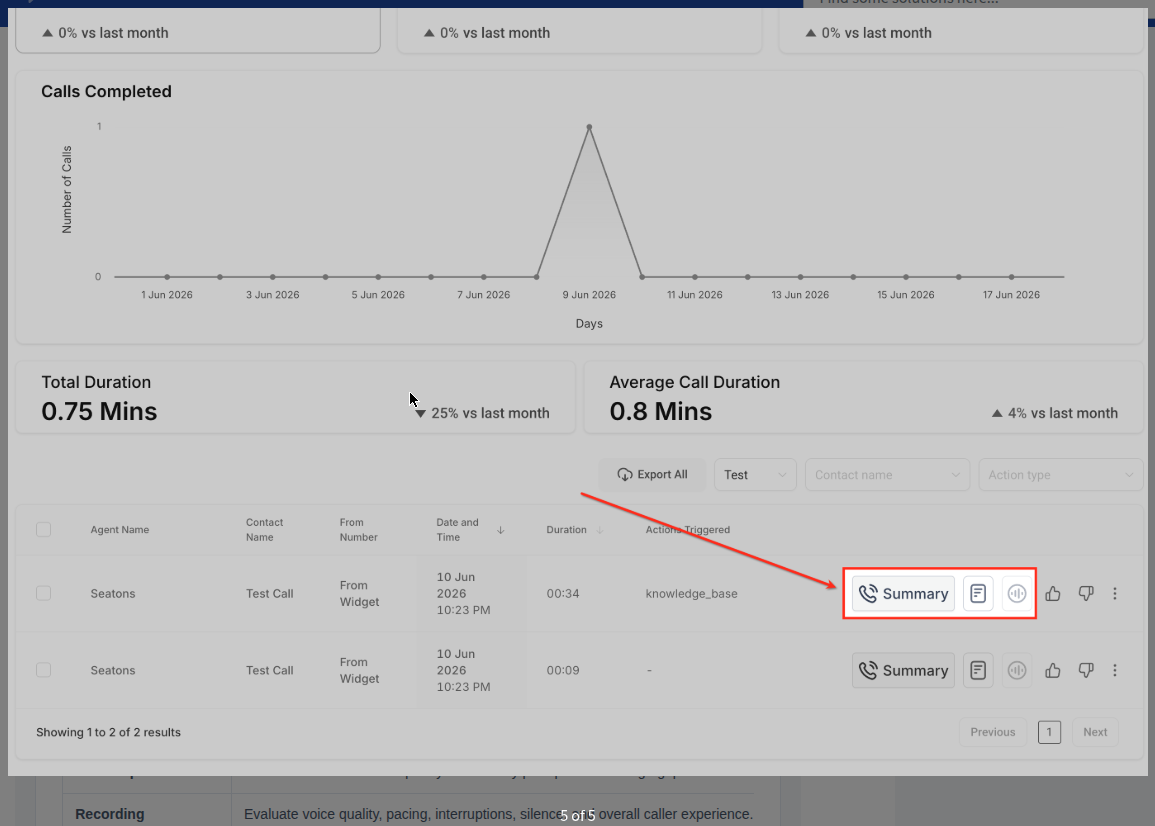Viewport: 1155px width, 826px height.
Task: Open the Contact name dropdown
Action: tap(888, 475)
